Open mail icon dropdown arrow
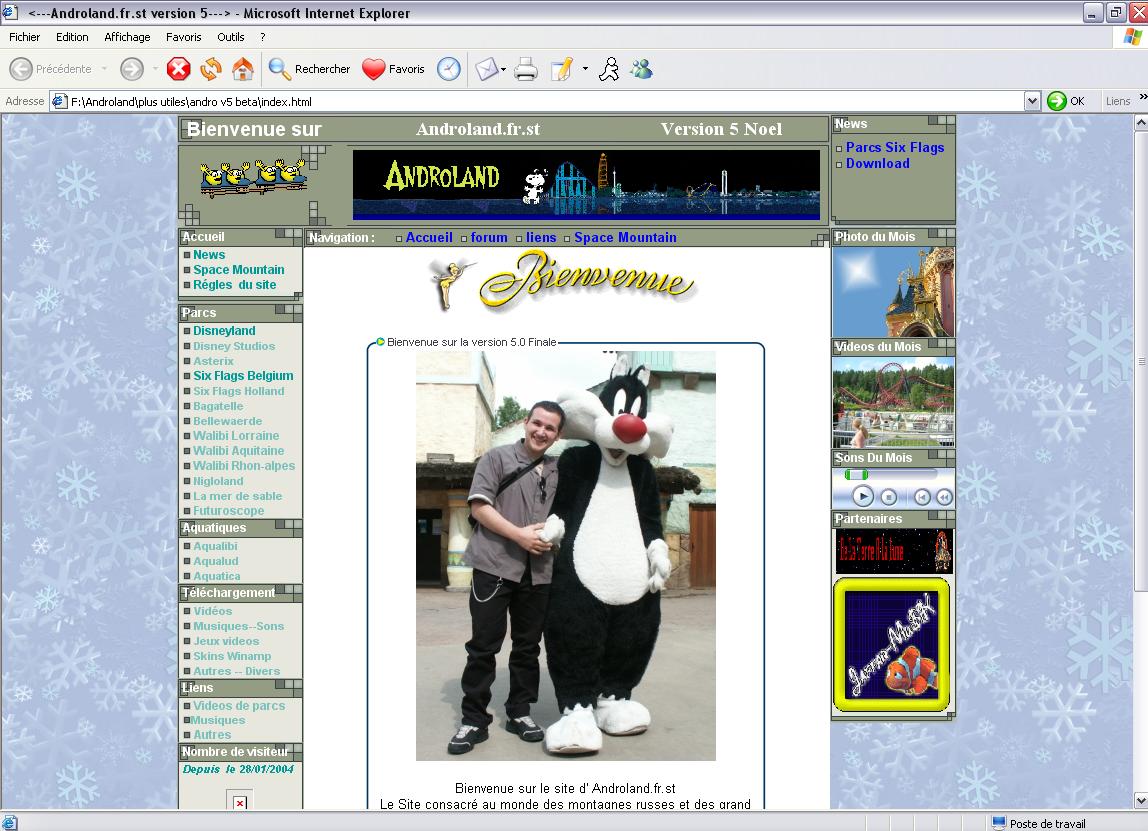This screenshot has height=831, width=1148. click(504, 69)
